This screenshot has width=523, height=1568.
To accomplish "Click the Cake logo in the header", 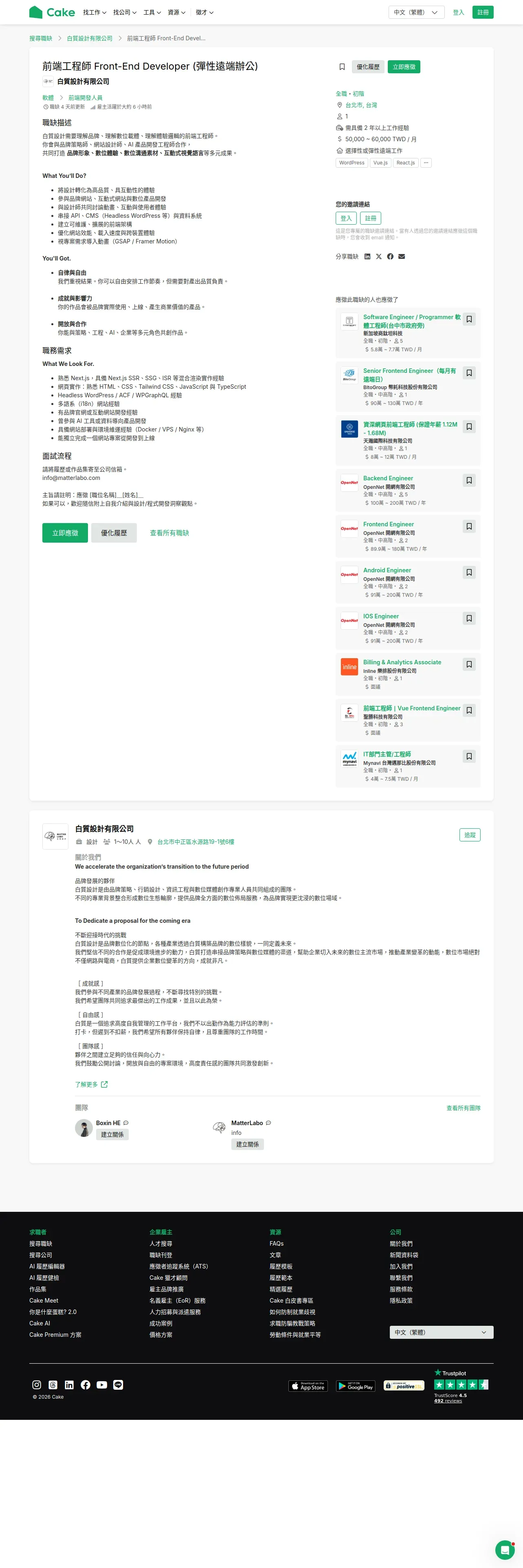I will tap(52, 12).
